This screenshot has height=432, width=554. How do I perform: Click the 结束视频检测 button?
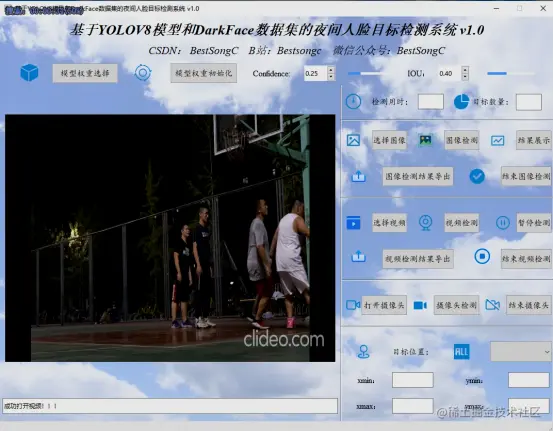(526, 259)
